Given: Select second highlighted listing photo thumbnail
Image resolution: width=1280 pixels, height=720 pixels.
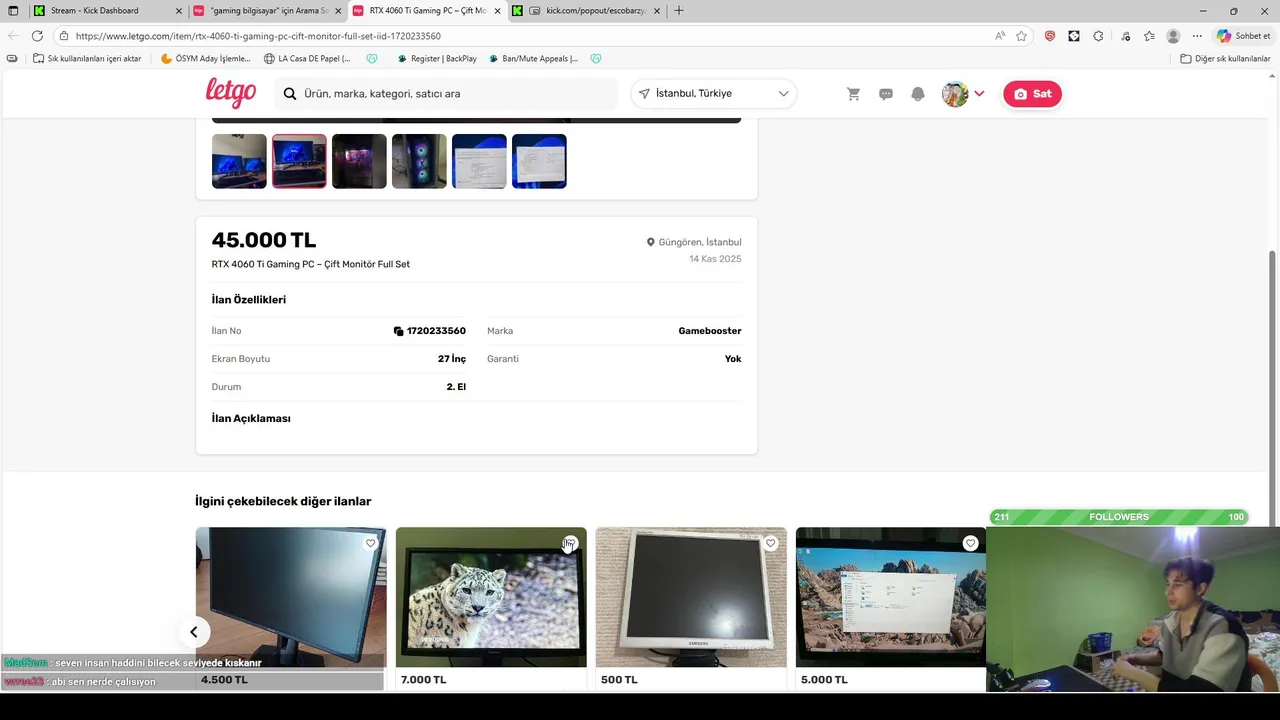Looking at the screenshot, I should (x=299, y=161).
